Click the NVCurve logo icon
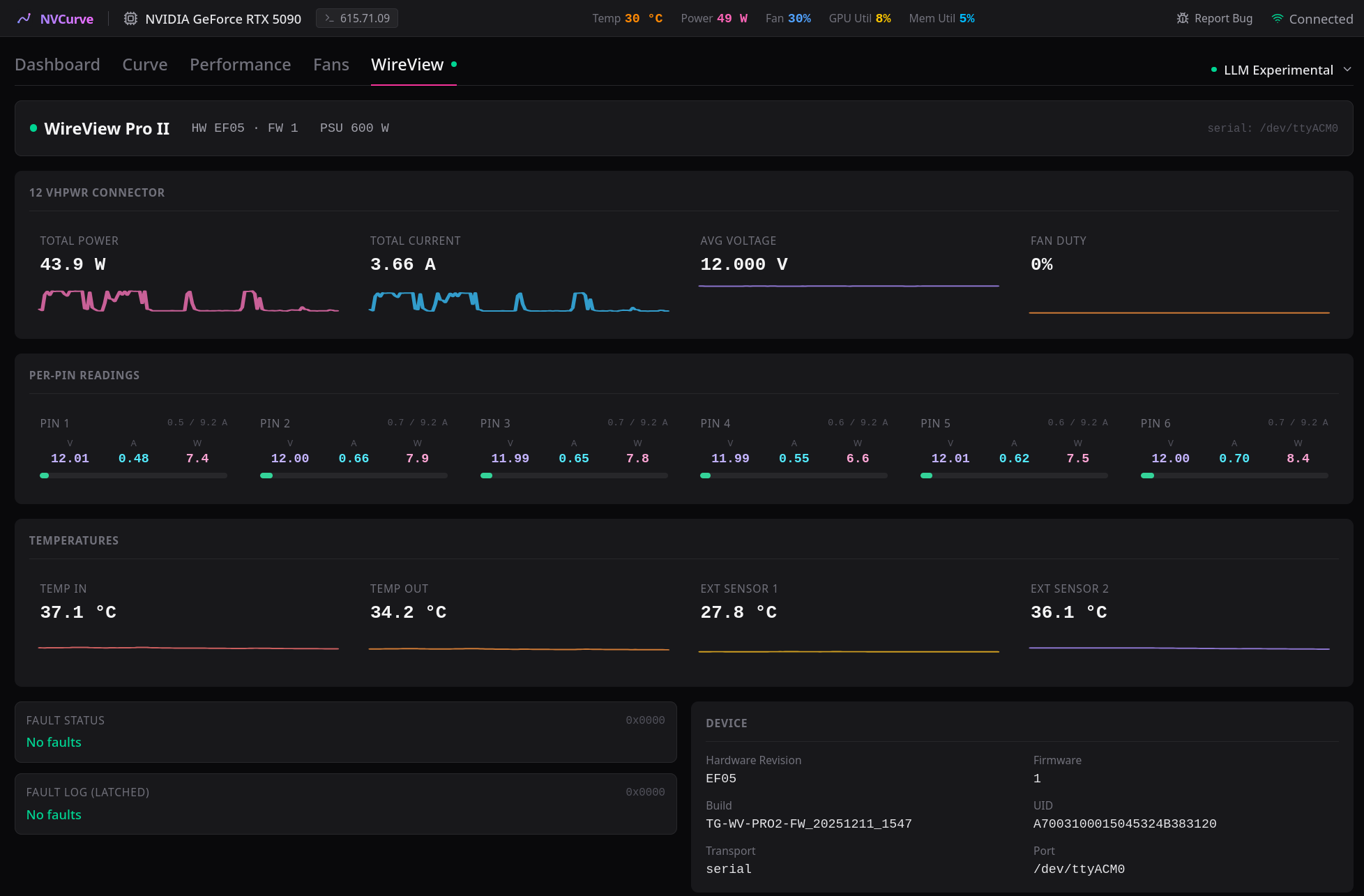Viewport: 1364px width, 896px height. [x=24, y=19]
